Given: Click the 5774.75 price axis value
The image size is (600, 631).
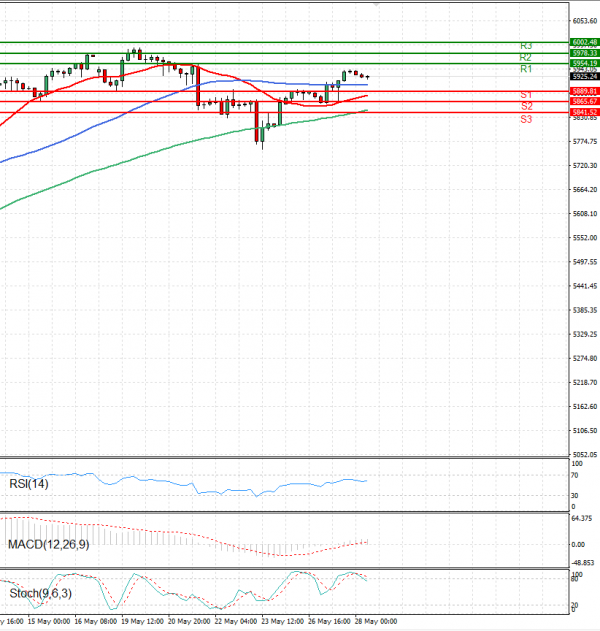Looking at the screenshot, I should click(x=585, y=142).
